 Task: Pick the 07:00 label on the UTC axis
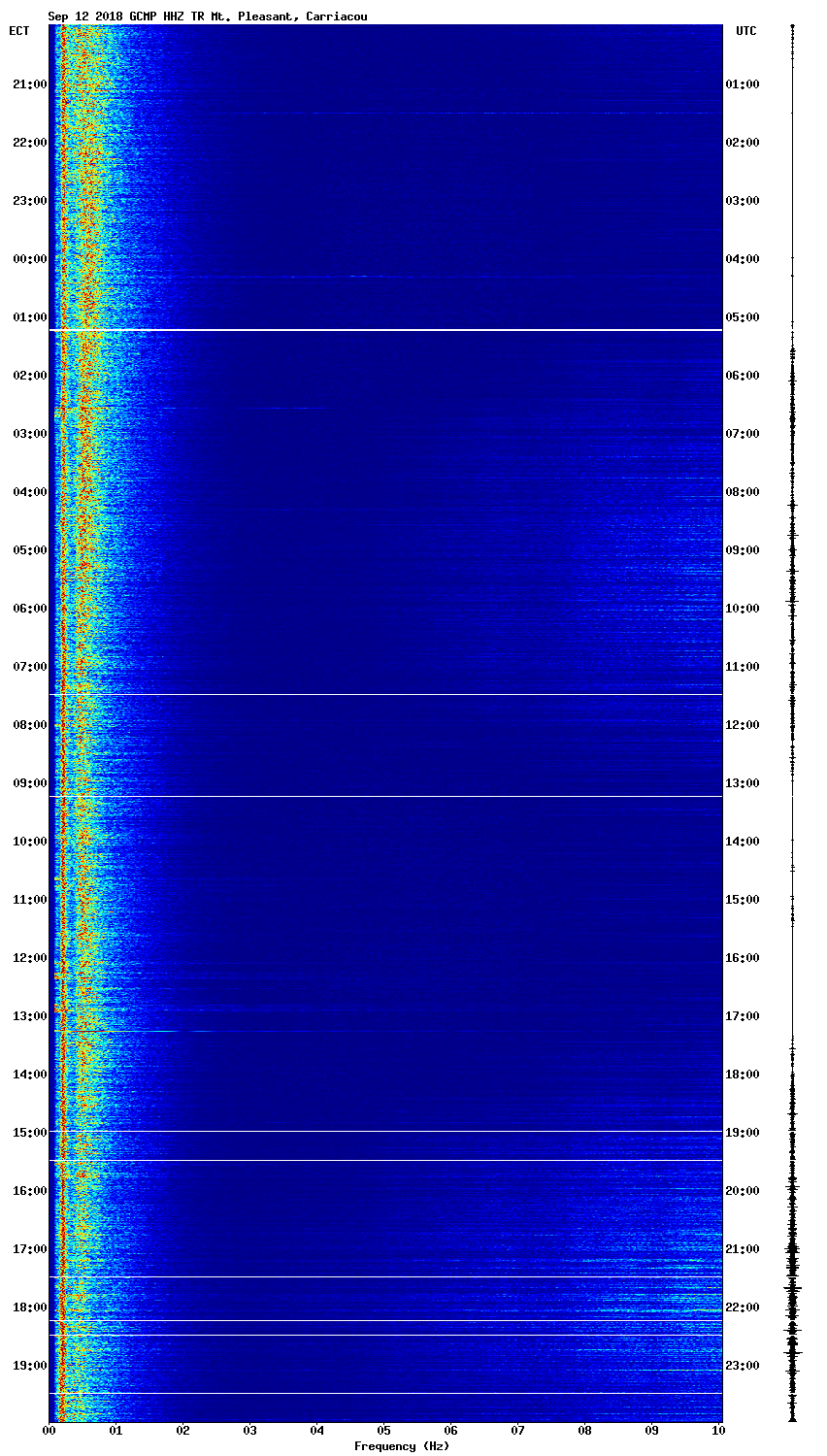[x=743, y=434]
